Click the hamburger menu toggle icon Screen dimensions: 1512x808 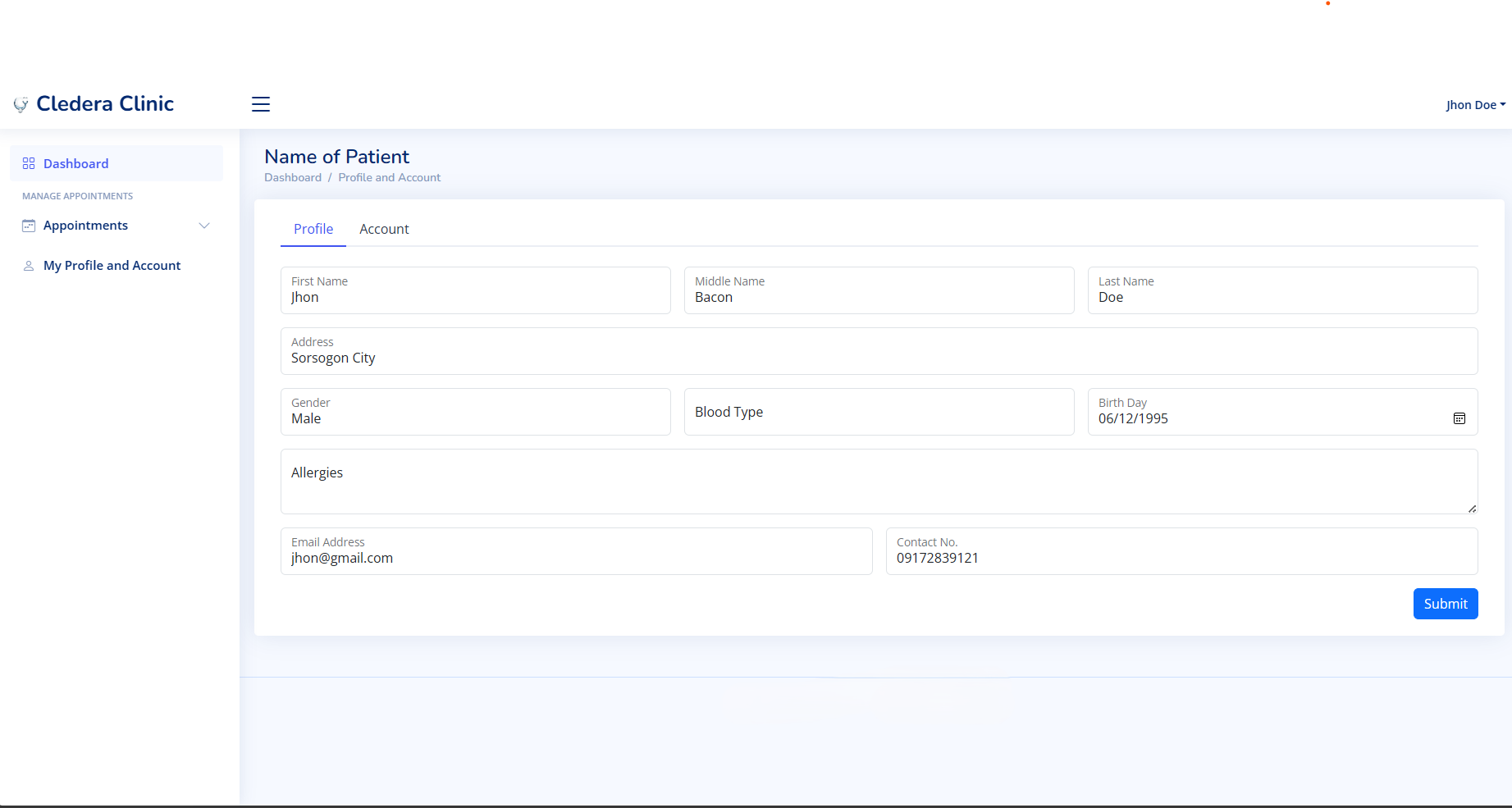click(261, 104)
